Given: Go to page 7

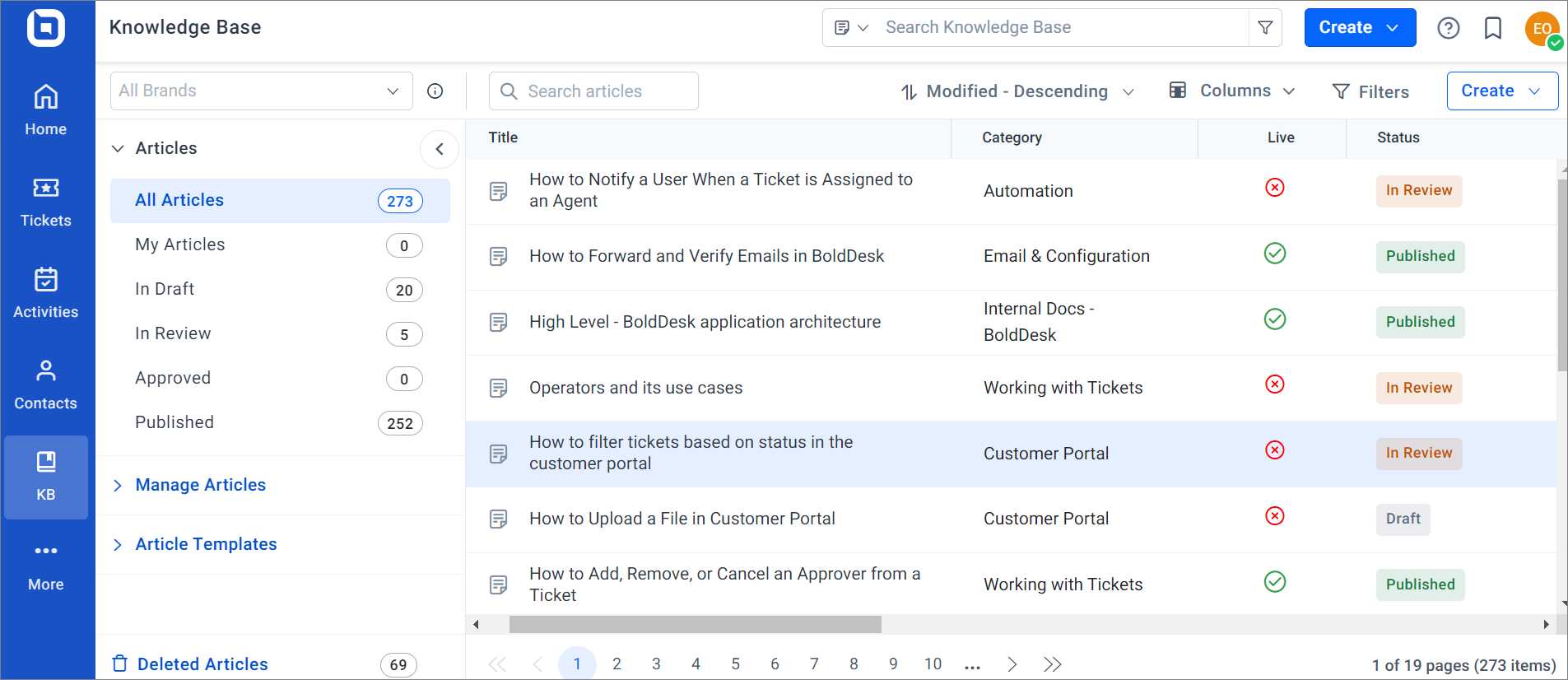Looking at the screenshot, I should [814, 664].
